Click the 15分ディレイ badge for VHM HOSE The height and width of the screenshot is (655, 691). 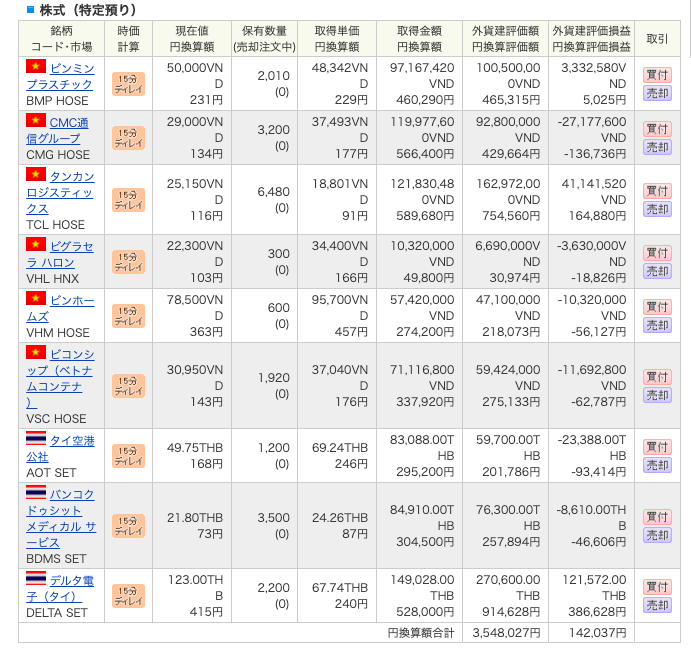[x=128, y=316]
